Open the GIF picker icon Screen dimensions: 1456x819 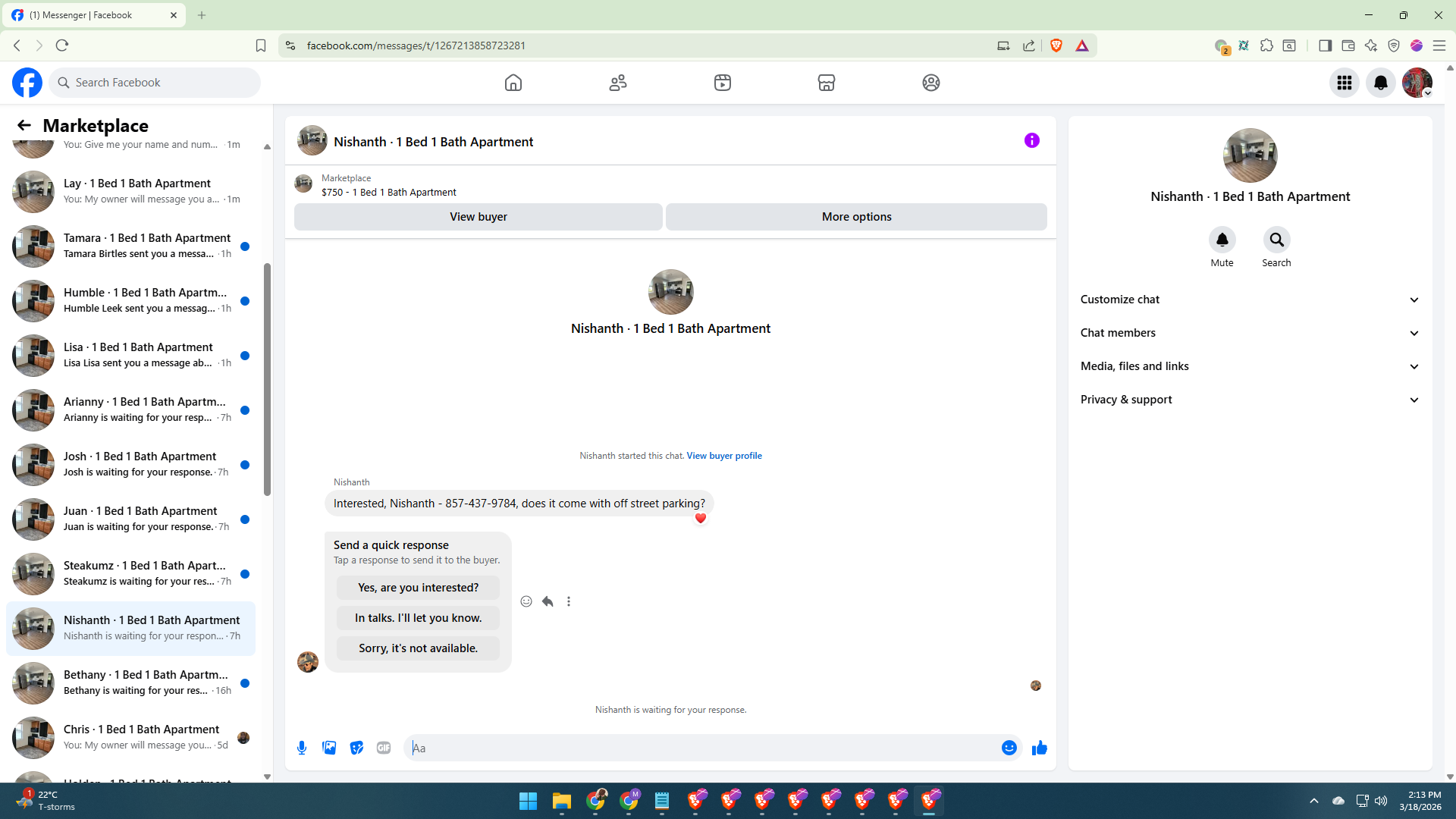tap(384, 748)
